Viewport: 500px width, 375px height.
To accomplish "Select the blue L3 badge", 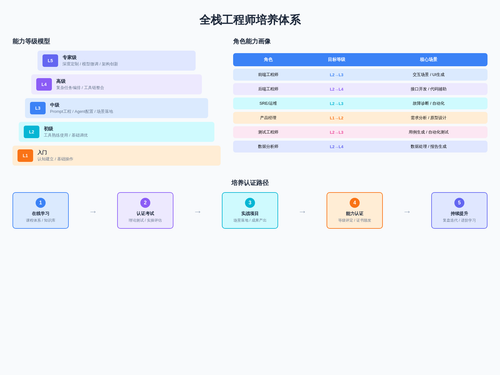I will click(38, 108).
